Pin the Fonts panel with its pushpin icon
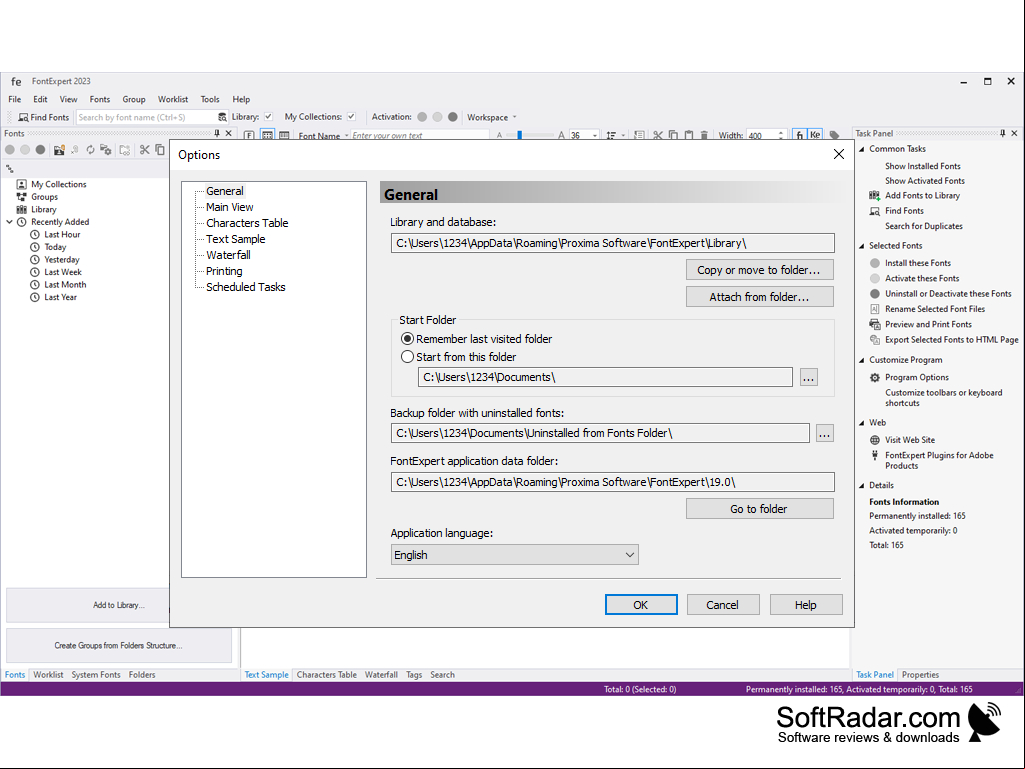This screenshot has height=769, width=1025. (217, 133)
